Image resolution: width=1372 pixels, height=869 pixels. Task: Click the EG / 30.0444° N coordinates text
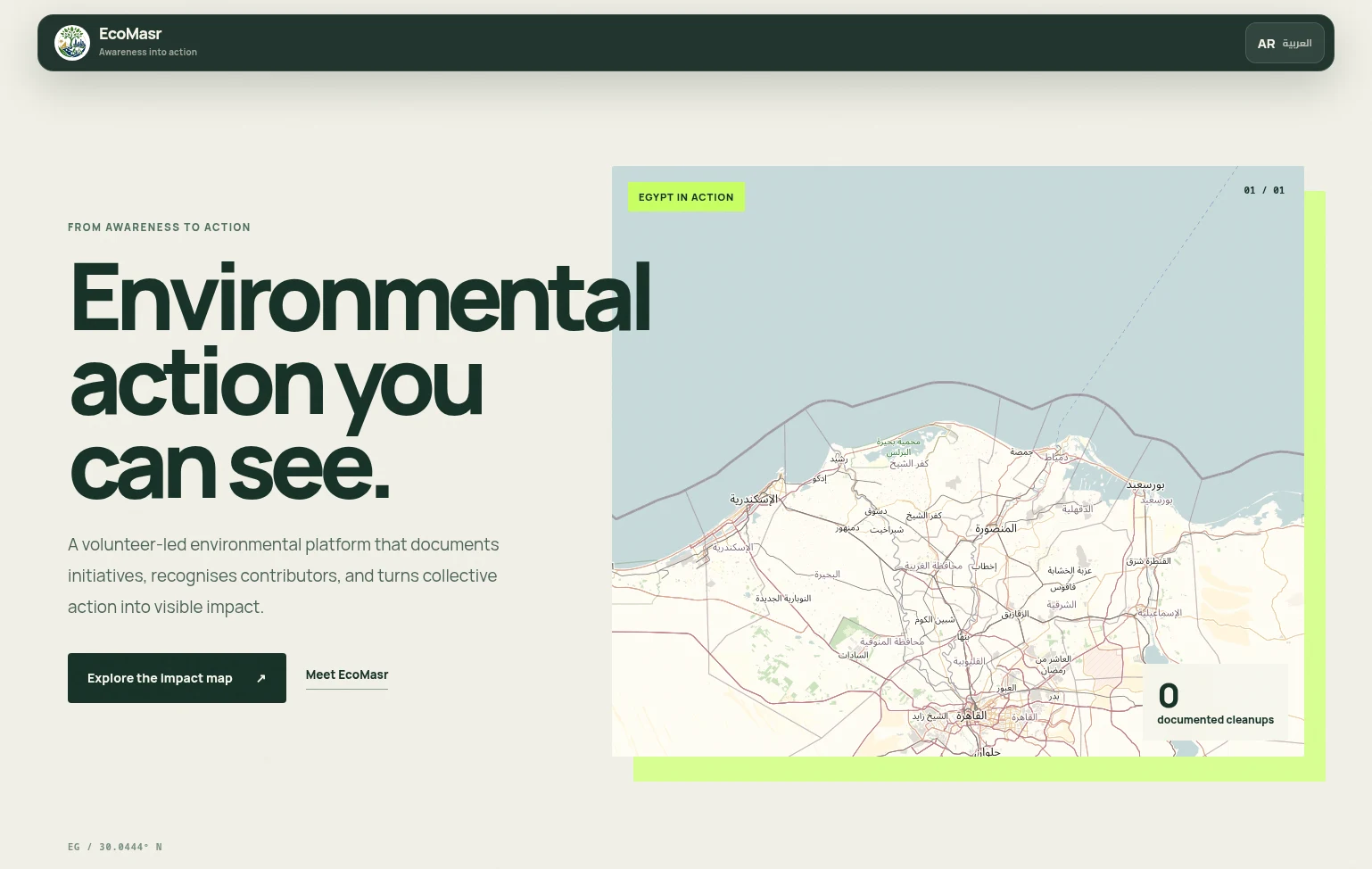[115, 847]
